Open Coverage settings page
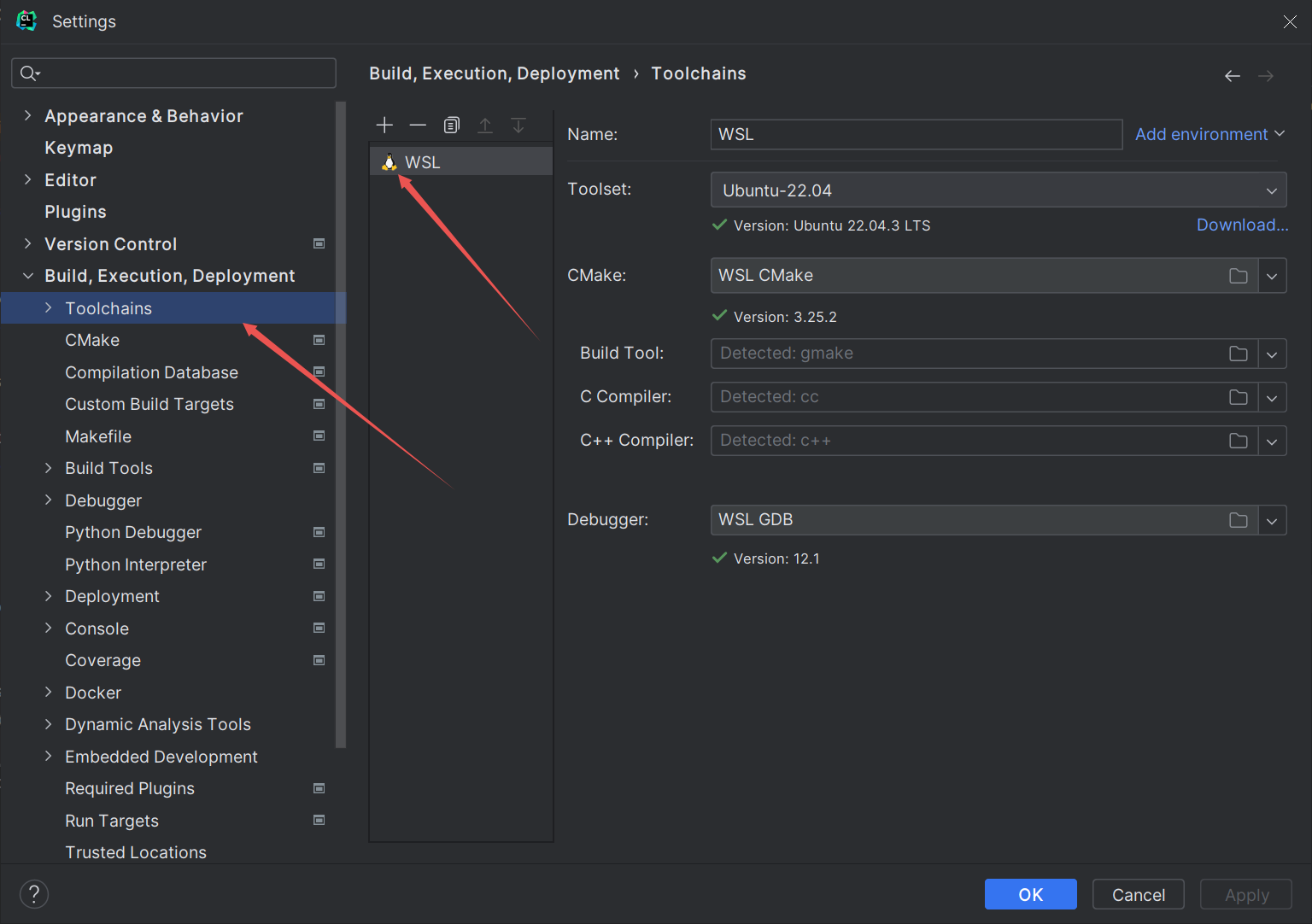This screenshot has height=924, width=1312. (102, 660)
